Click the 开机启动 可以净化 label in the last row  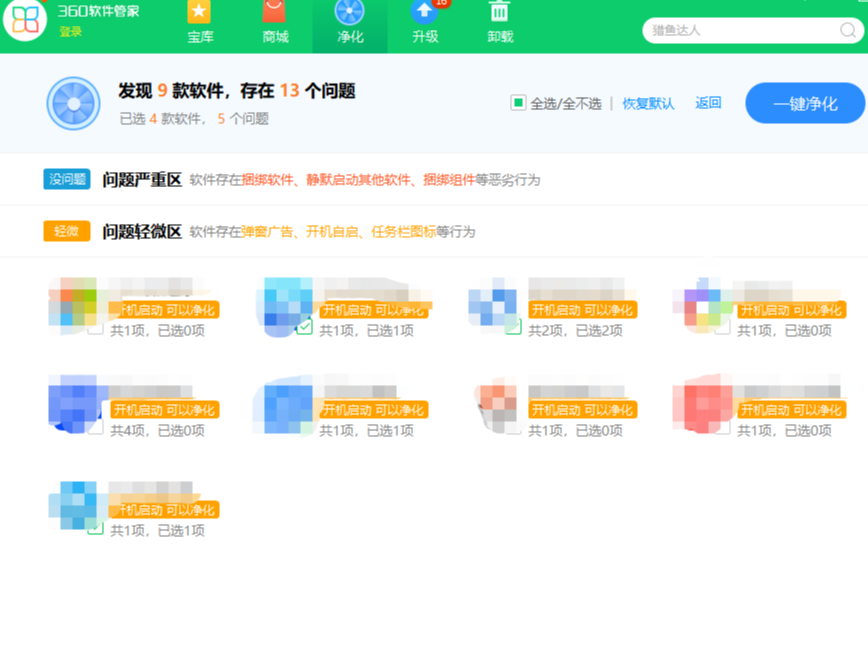164,510
